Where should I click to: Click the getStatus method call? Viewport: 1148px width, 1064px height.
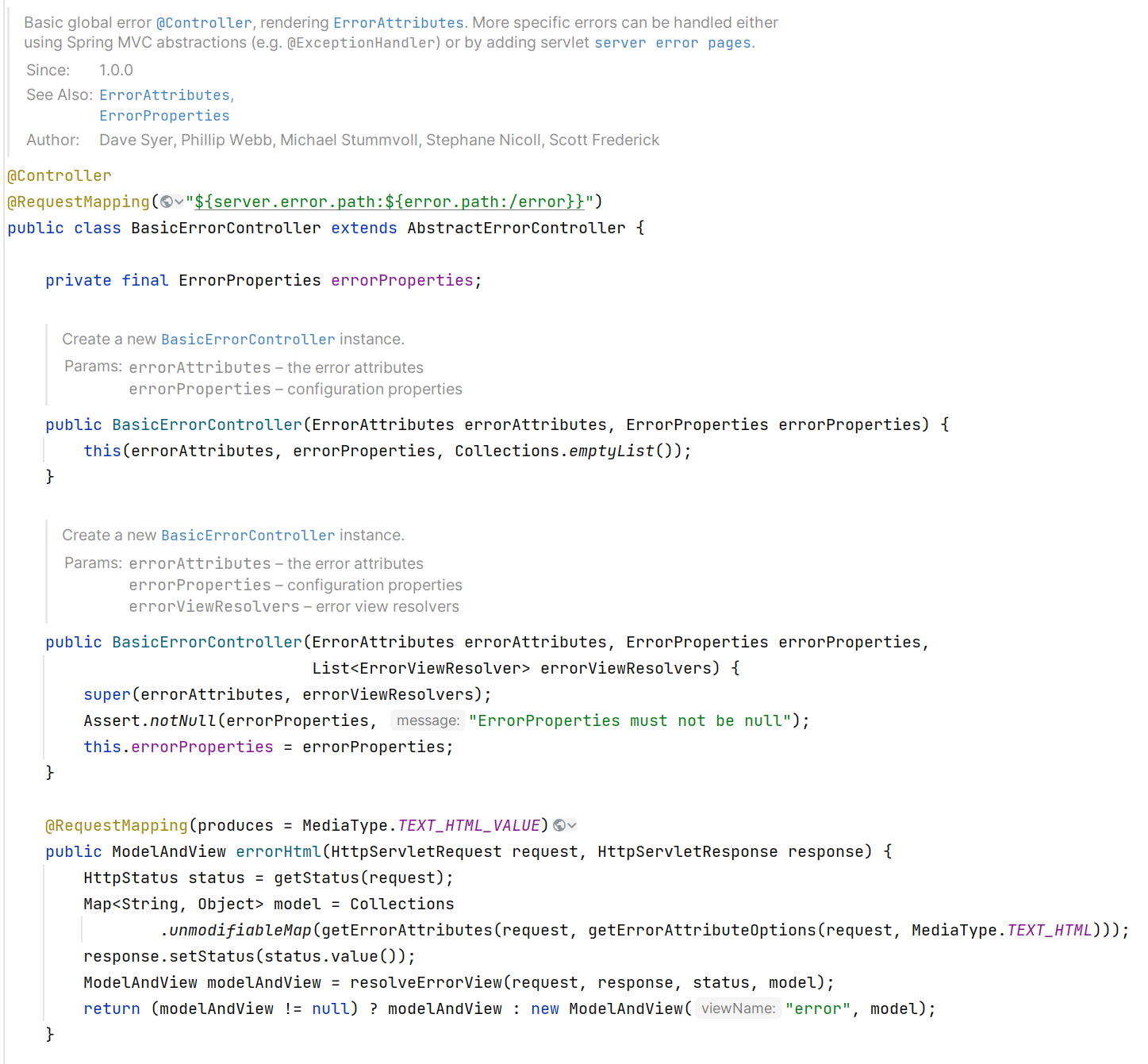[317, 878]
